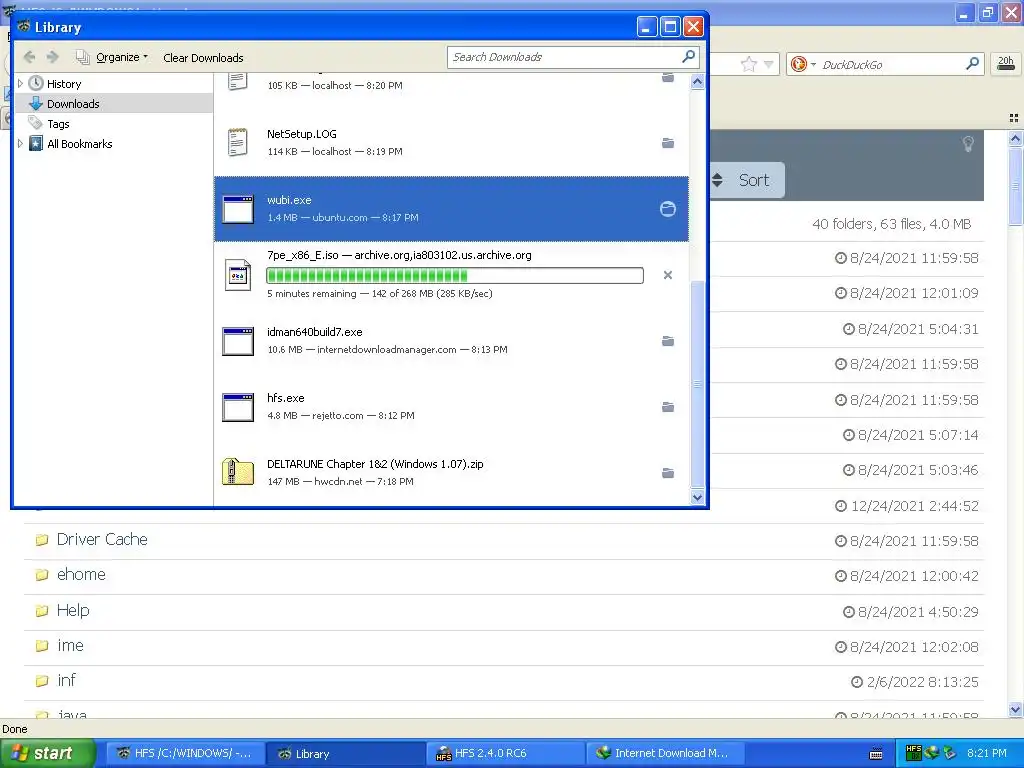Open the Windows start menu
The width and height of the screenshot is (1024, 768).
pyautogui.click(x=47, y=753)
